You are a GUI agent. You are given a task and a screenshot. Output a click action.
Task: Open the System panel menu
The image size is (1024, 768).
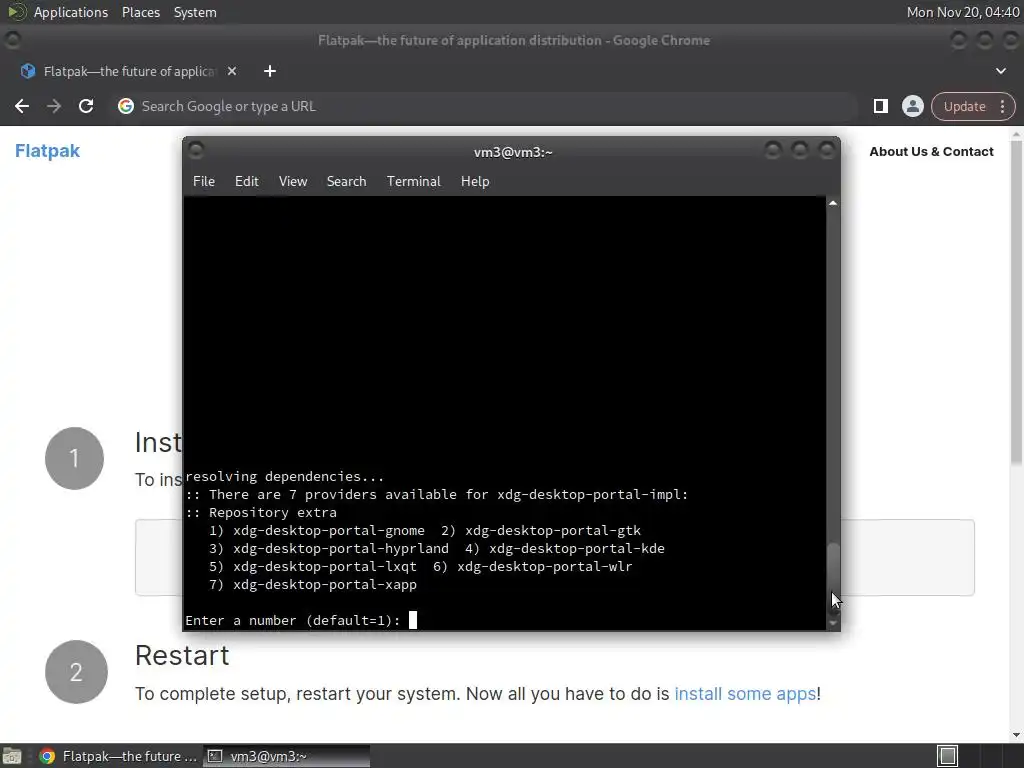tap(195, 12)
